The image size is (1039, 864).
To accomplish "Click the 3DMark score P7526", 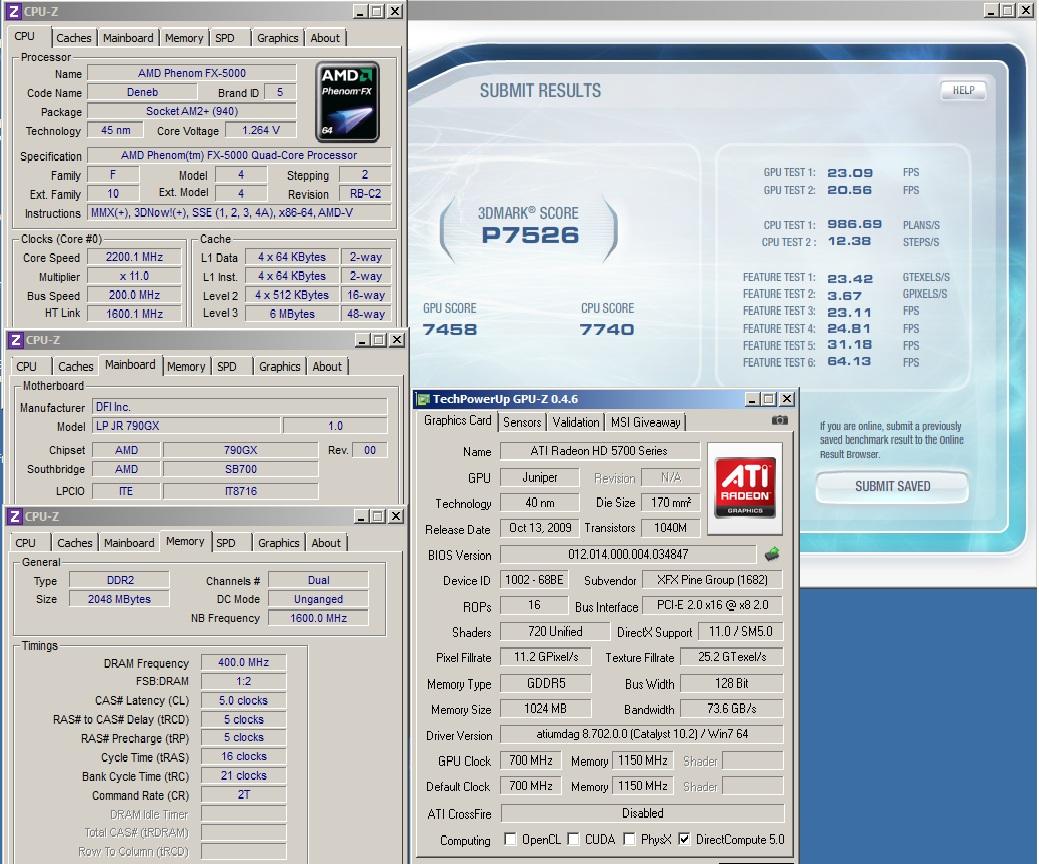I will [529, 235].
